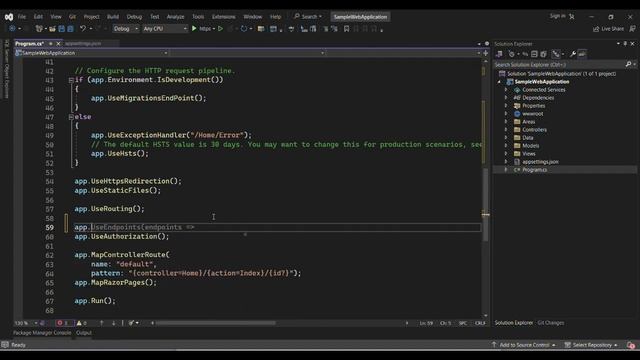Expand the Properties node

[506, 106]
